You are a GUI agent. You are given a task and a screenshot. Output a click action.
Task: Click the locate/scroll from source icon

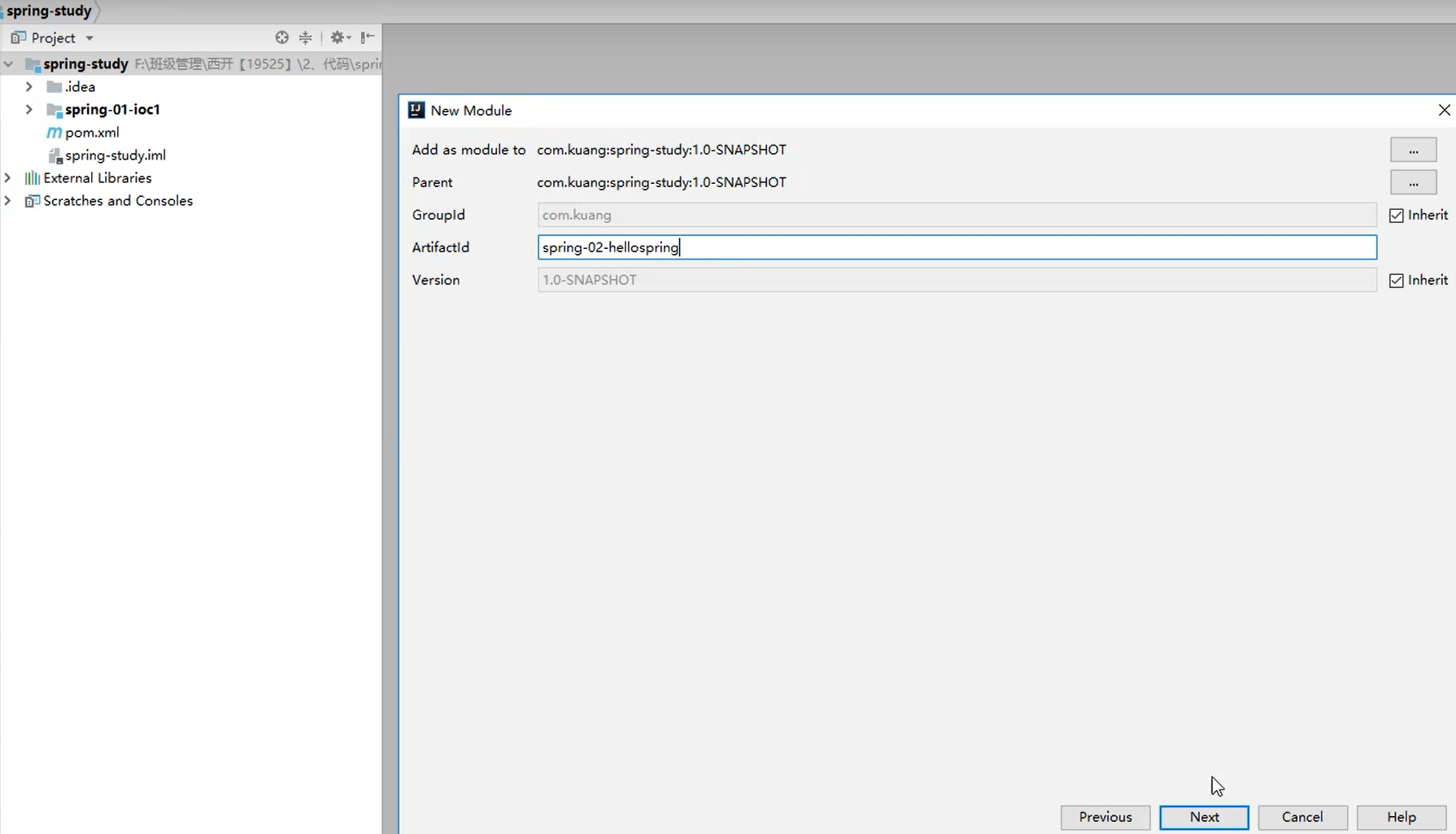281,37
